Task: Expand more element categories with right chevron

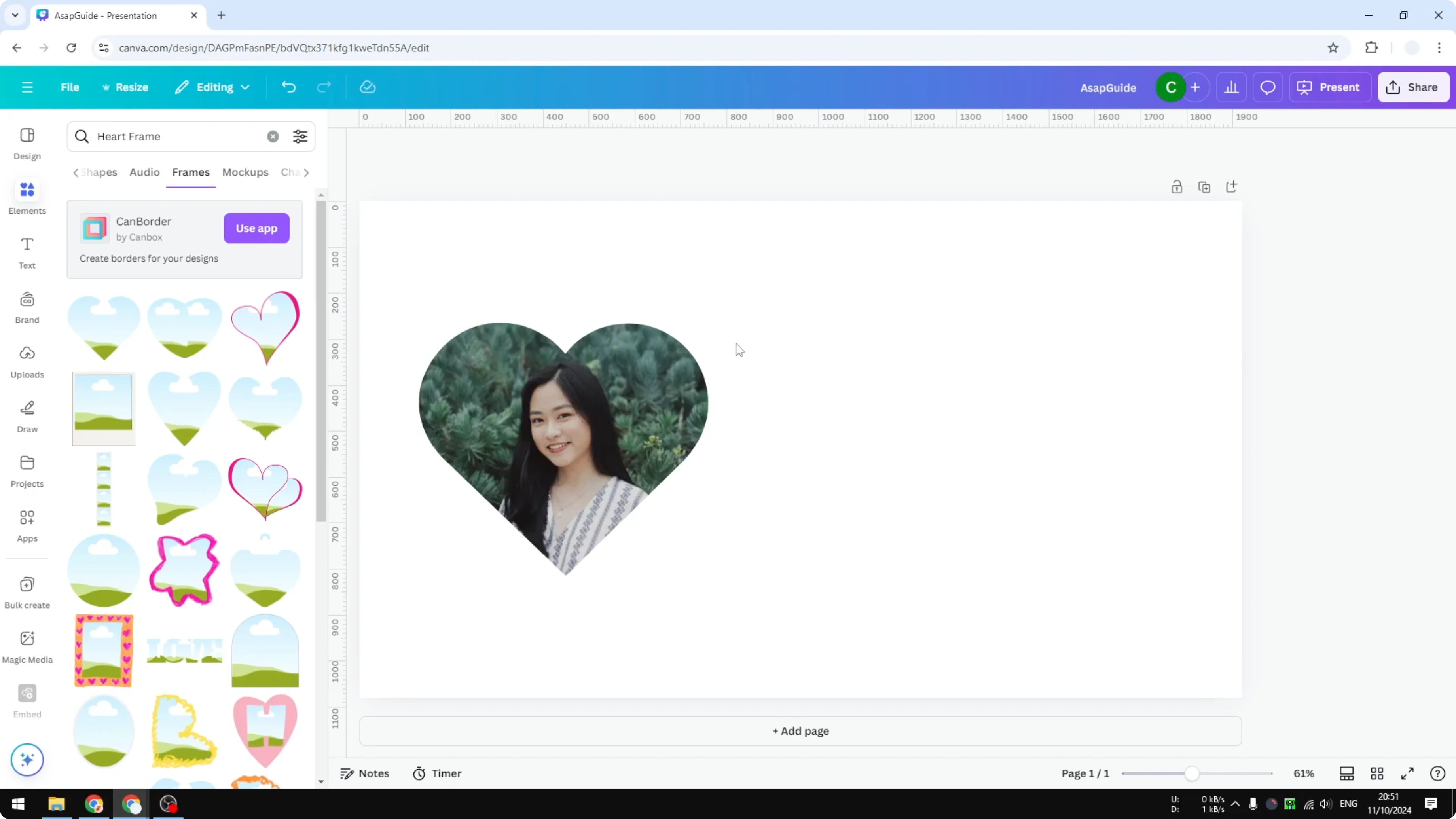Action: click(307, 173)
